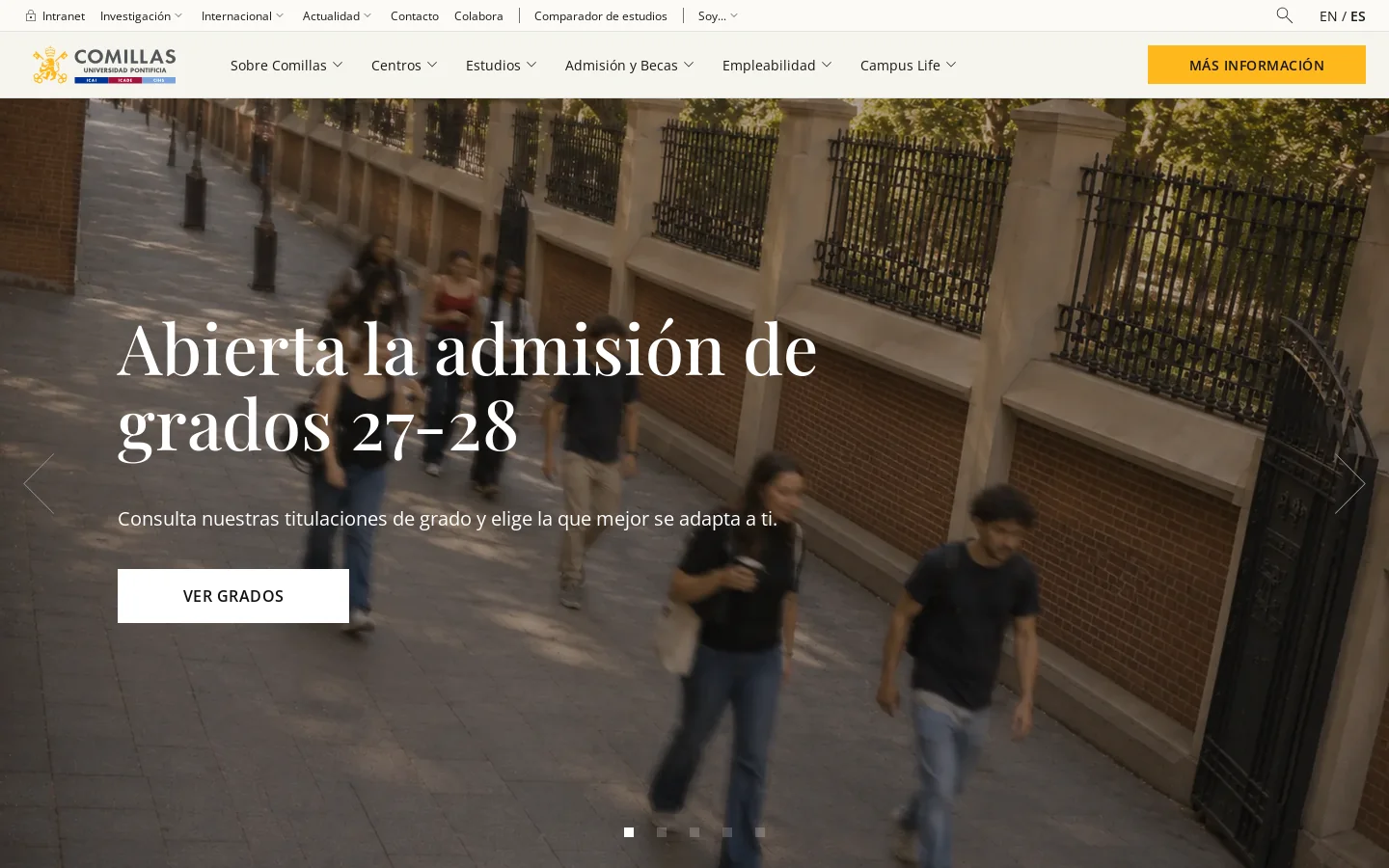The height and width of the screenshot is (868, 1389).
Task: Expand the Investigación dropdown
Action: point(141,16)
